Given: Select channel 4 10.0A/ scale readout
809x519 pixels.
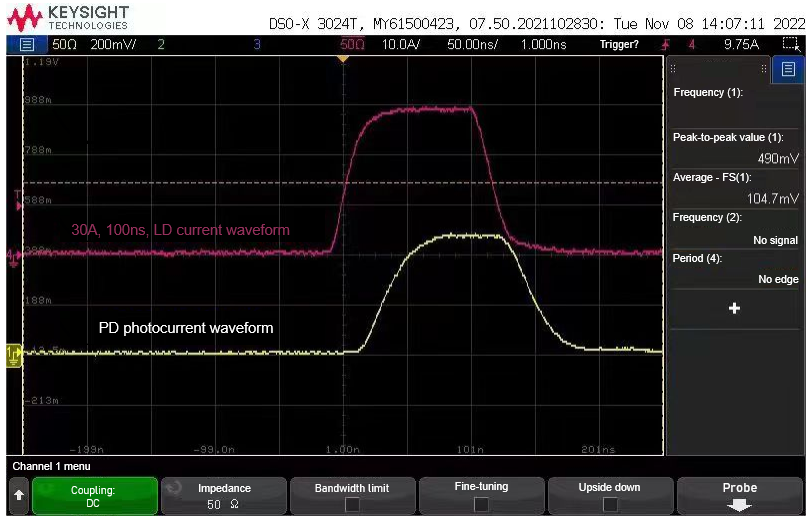Looking at the screenshot, I should click(x=401, y=44).
